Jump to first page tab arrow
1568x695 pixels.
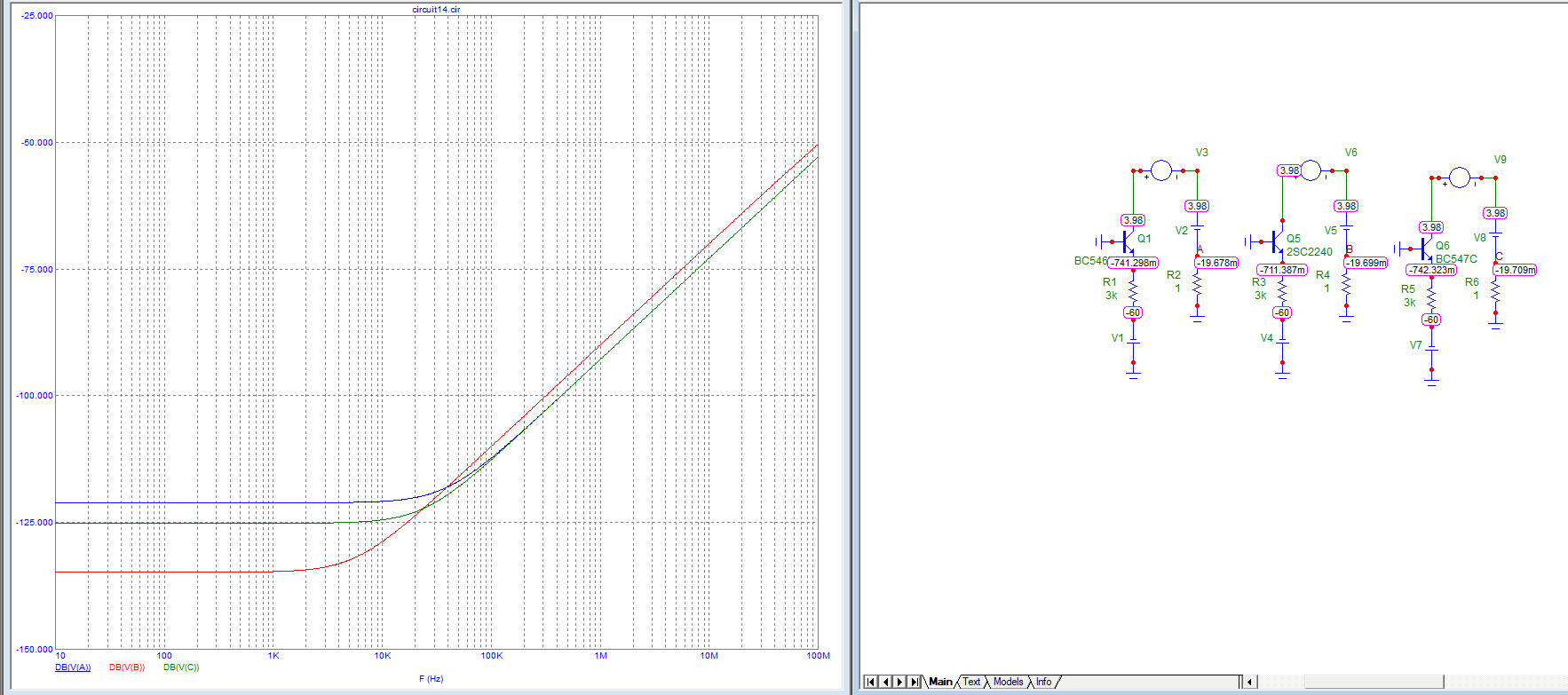pyautogui.click(x=871, y=682)
